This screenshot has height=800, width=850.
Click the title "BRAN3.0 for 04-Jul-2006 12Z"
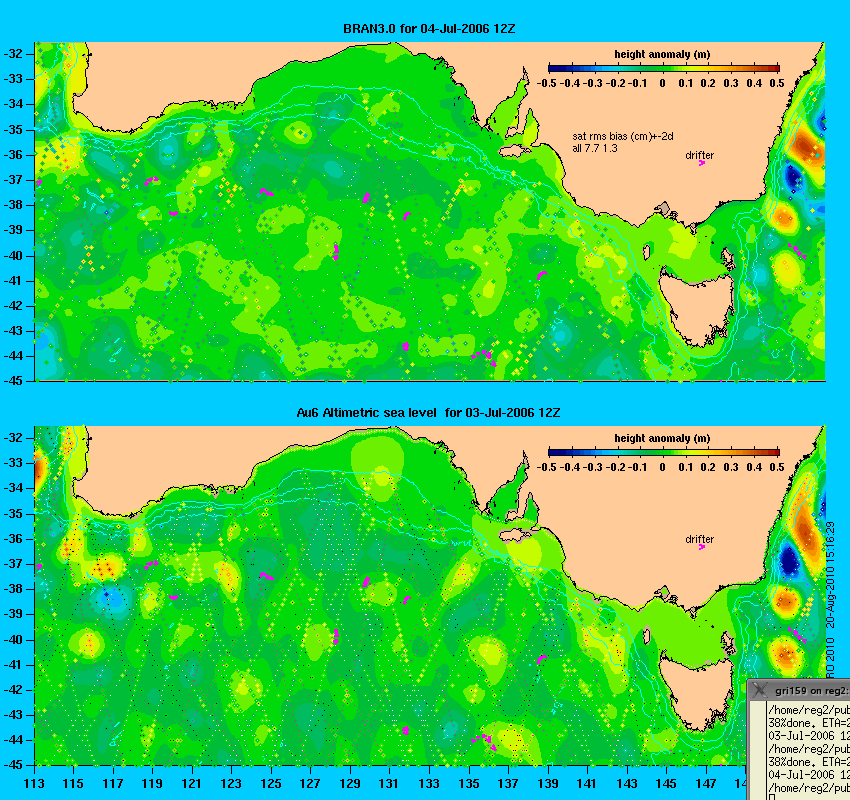(x=429, y=29)
